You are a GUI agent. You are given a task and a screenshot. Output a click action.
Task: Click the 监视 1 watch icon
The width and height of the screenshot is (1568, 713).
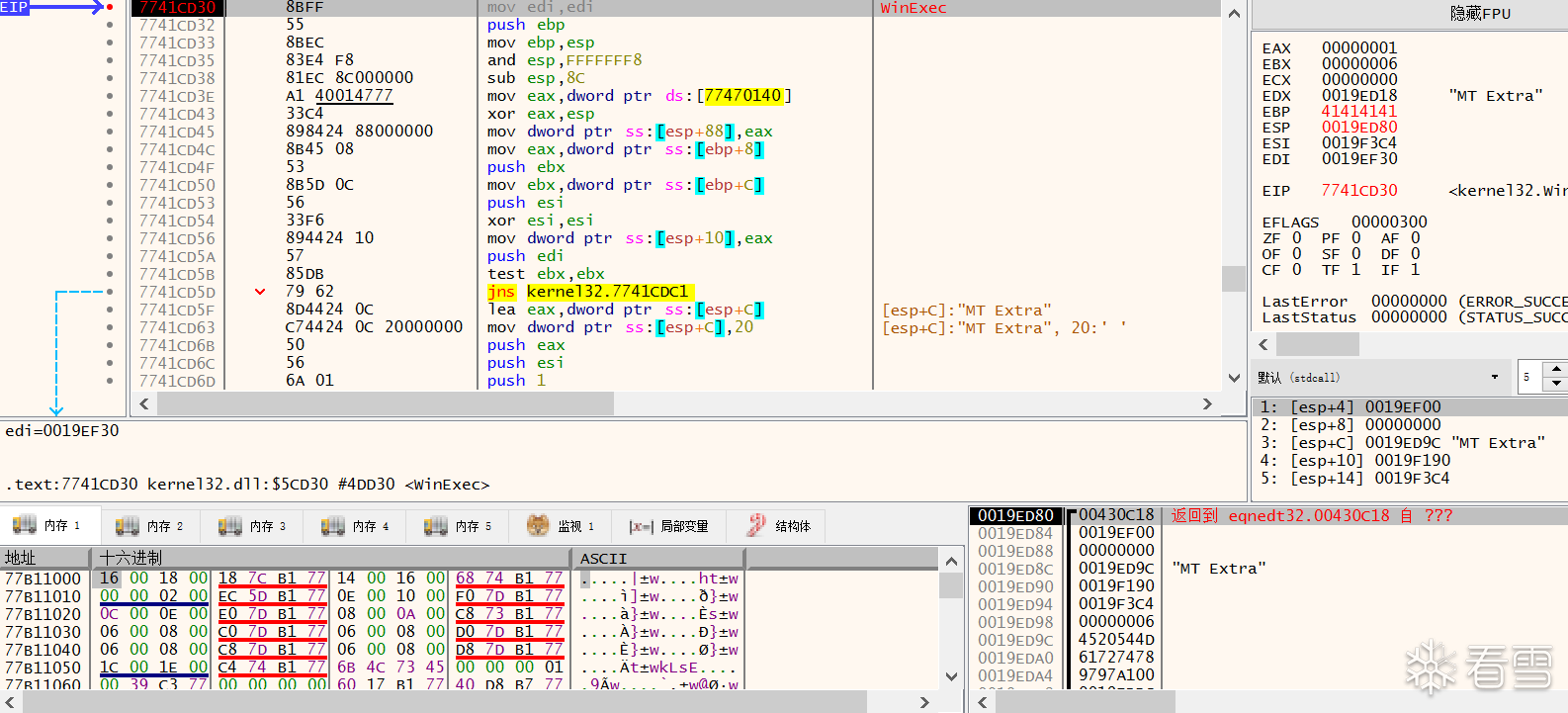pos(538,526)
